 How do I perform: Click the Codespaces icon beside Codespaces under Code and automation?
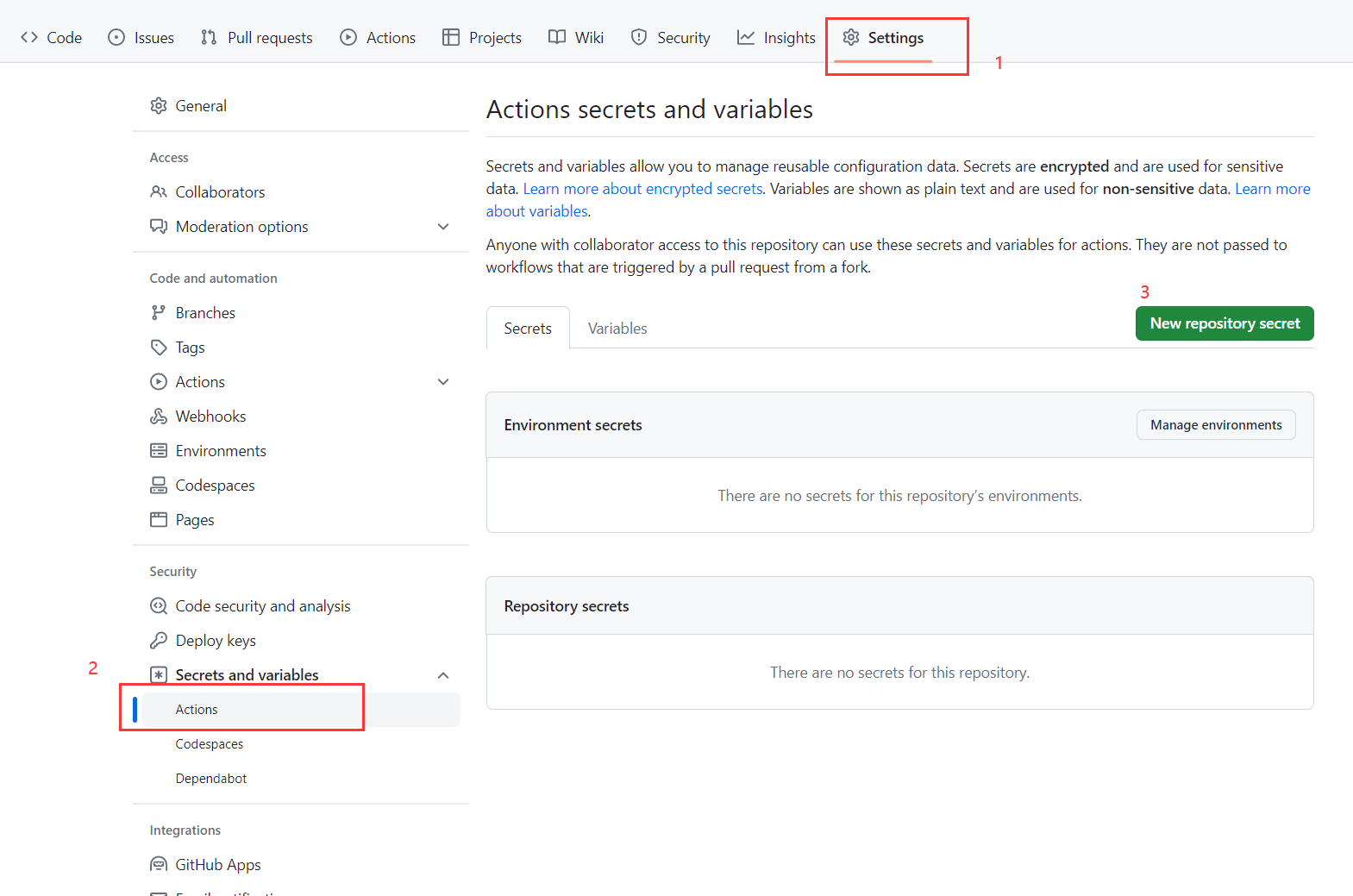point(159,485)
